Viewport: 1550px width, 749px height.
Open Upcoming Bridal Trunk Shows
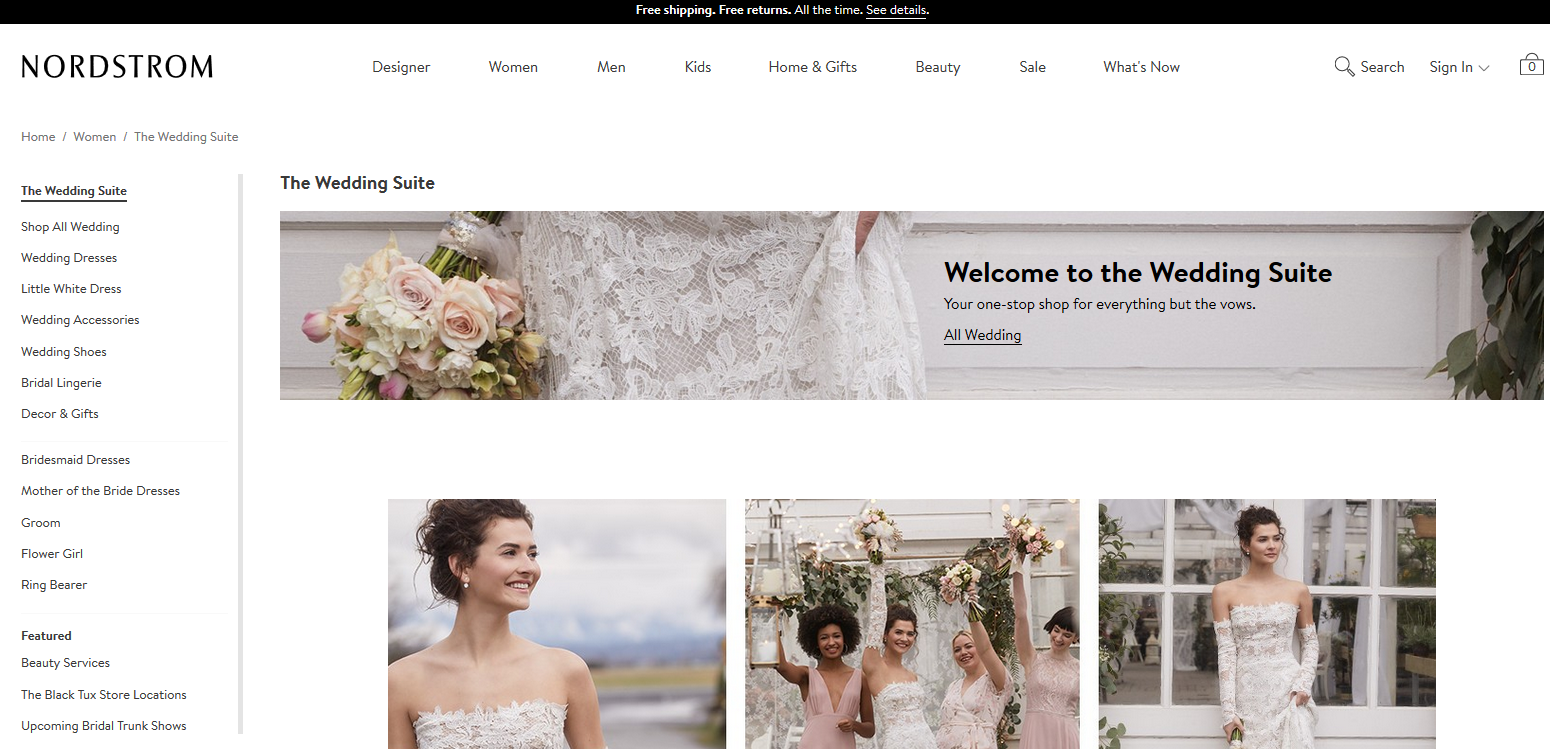(103, 725)
